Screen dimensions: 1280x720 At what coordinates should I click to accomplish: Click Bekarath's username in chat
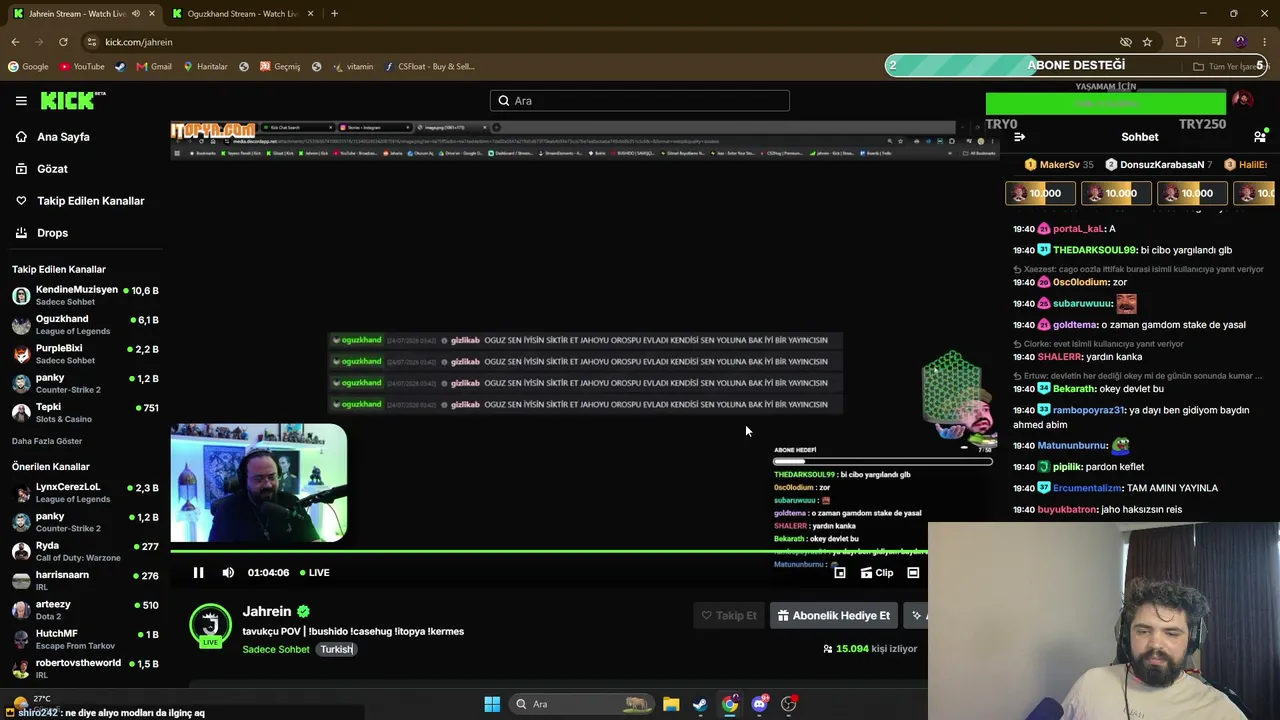coord(1073,389)
